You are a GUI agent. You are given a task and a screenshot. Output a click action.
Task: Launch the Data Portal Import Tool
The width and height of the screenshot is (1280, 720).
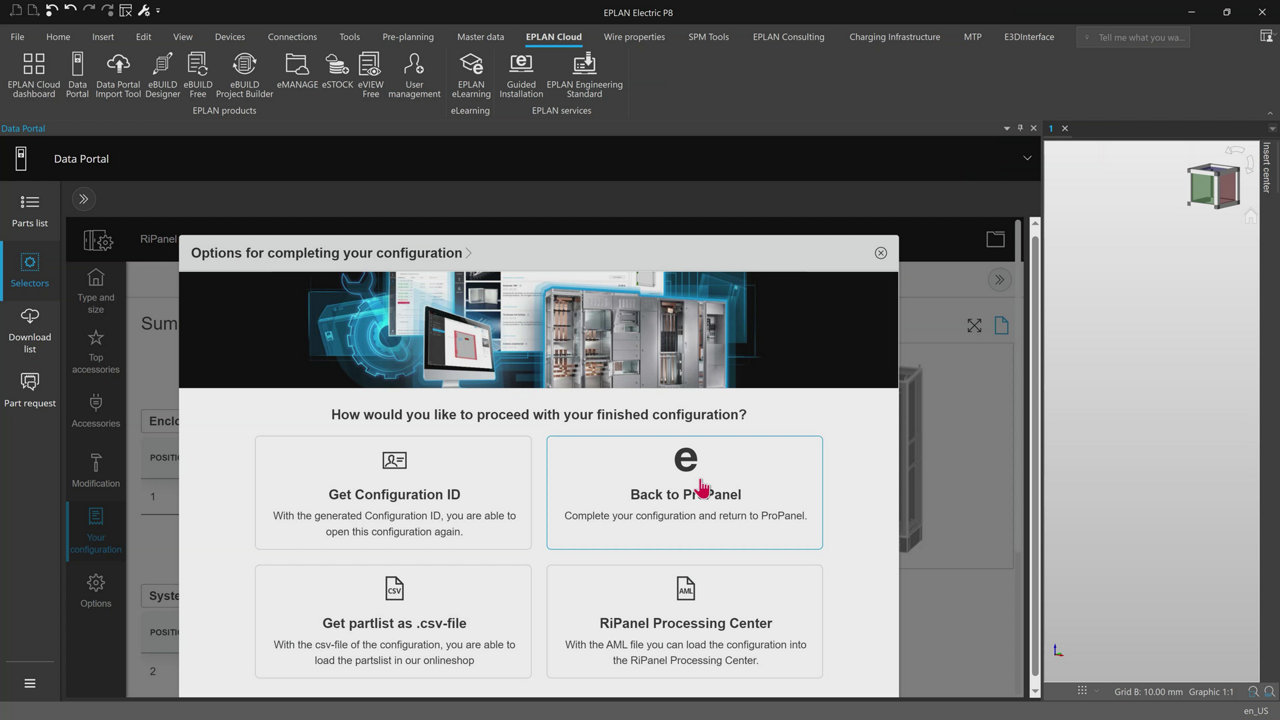tap(118, 75)
